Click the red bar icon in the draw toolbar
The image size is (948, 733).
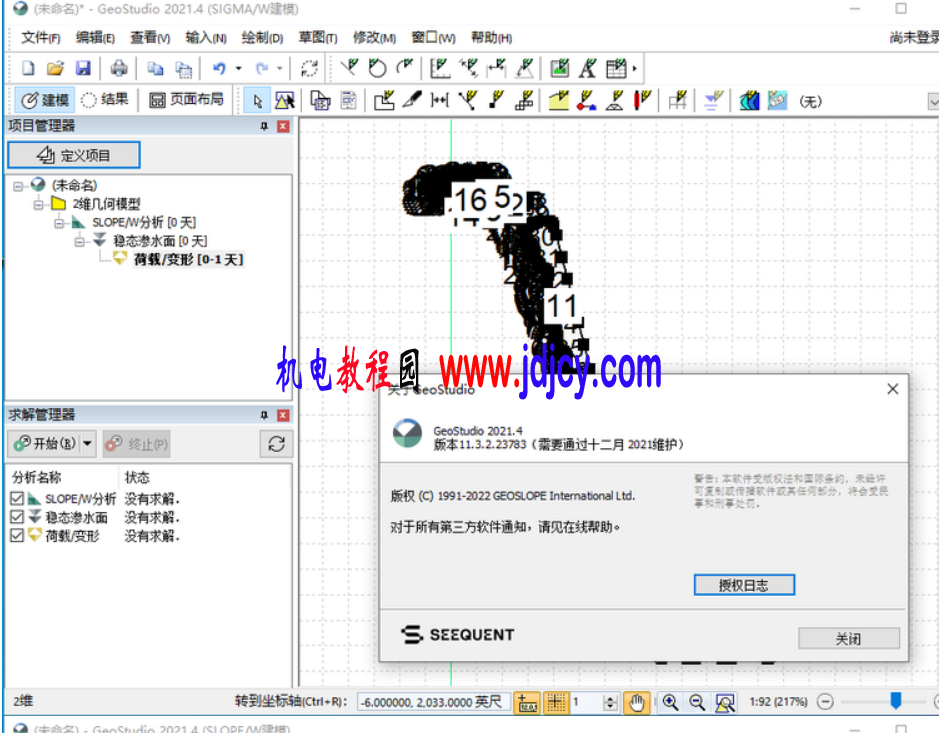(x=642, y=101)
